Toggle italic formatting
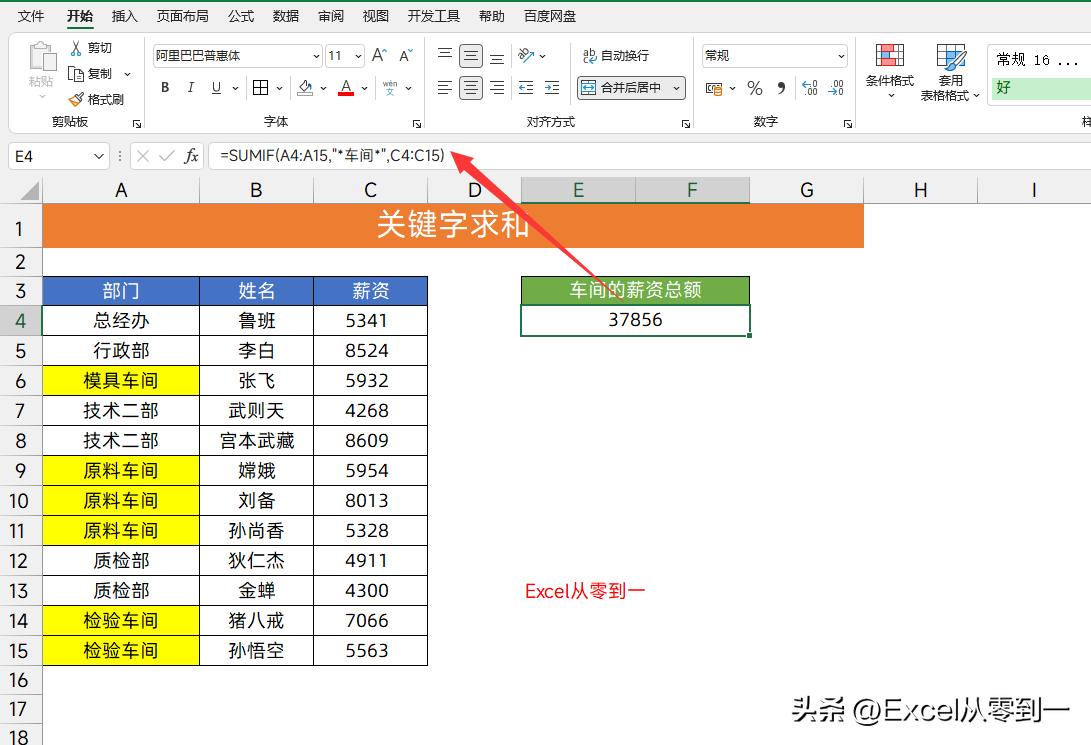The height and width of the screenshot is (745, 1091). click(189, 88)
